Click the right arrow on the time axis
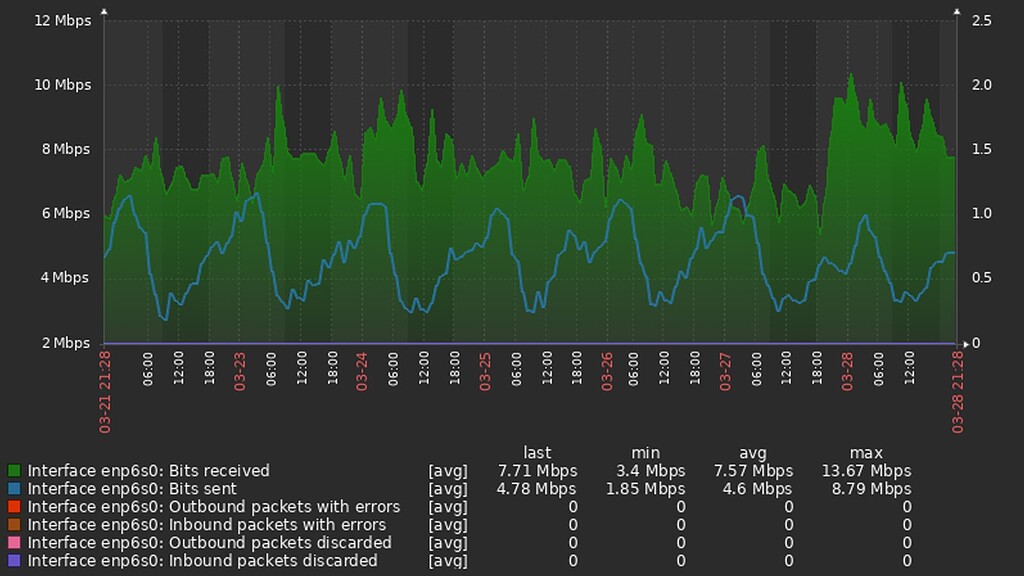Viewport: 1024px width, 576px height. [x=966, y=343]
